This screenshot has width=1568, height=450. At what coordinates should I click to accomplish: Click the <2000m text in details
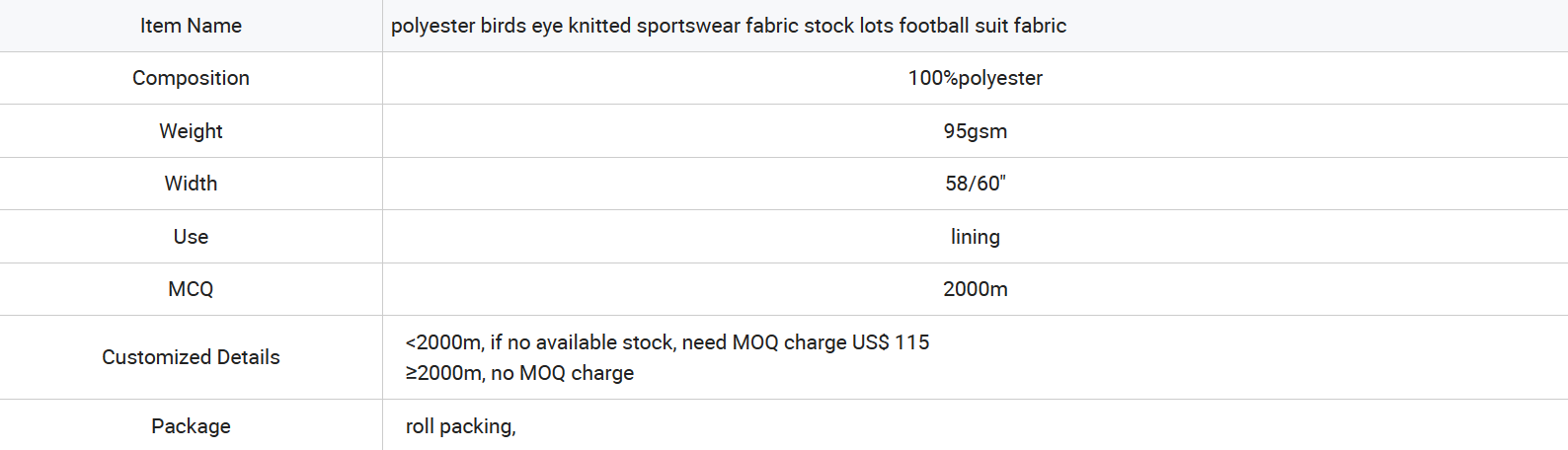(444, 342)
